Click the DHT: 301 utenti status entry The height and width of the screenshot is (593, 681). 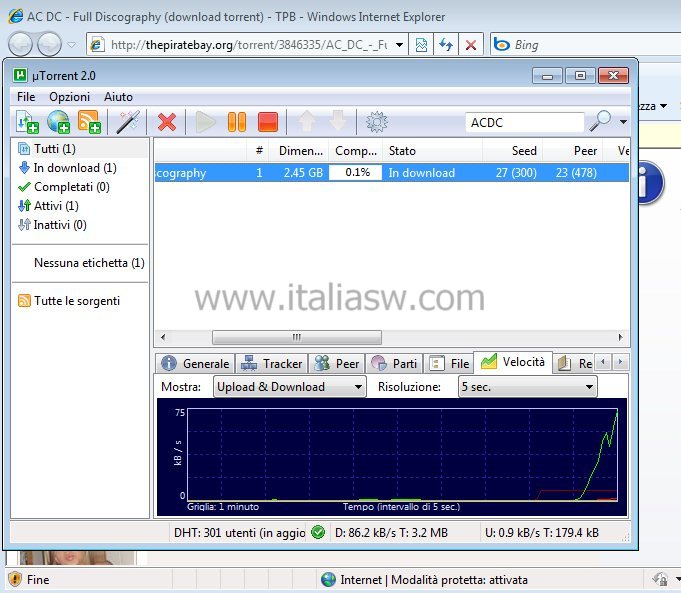239,533
